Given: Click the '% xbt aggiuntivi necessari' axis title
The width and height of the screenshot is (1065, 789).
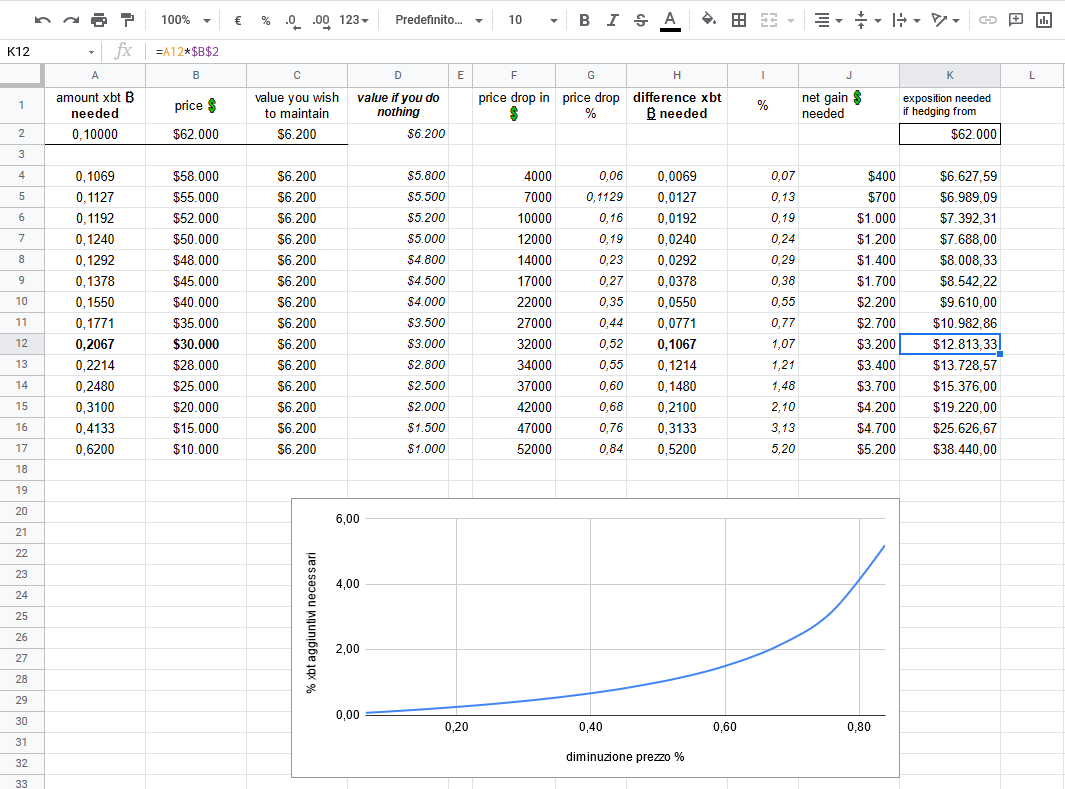Looking at the screenshot, I should click(311, 622).
